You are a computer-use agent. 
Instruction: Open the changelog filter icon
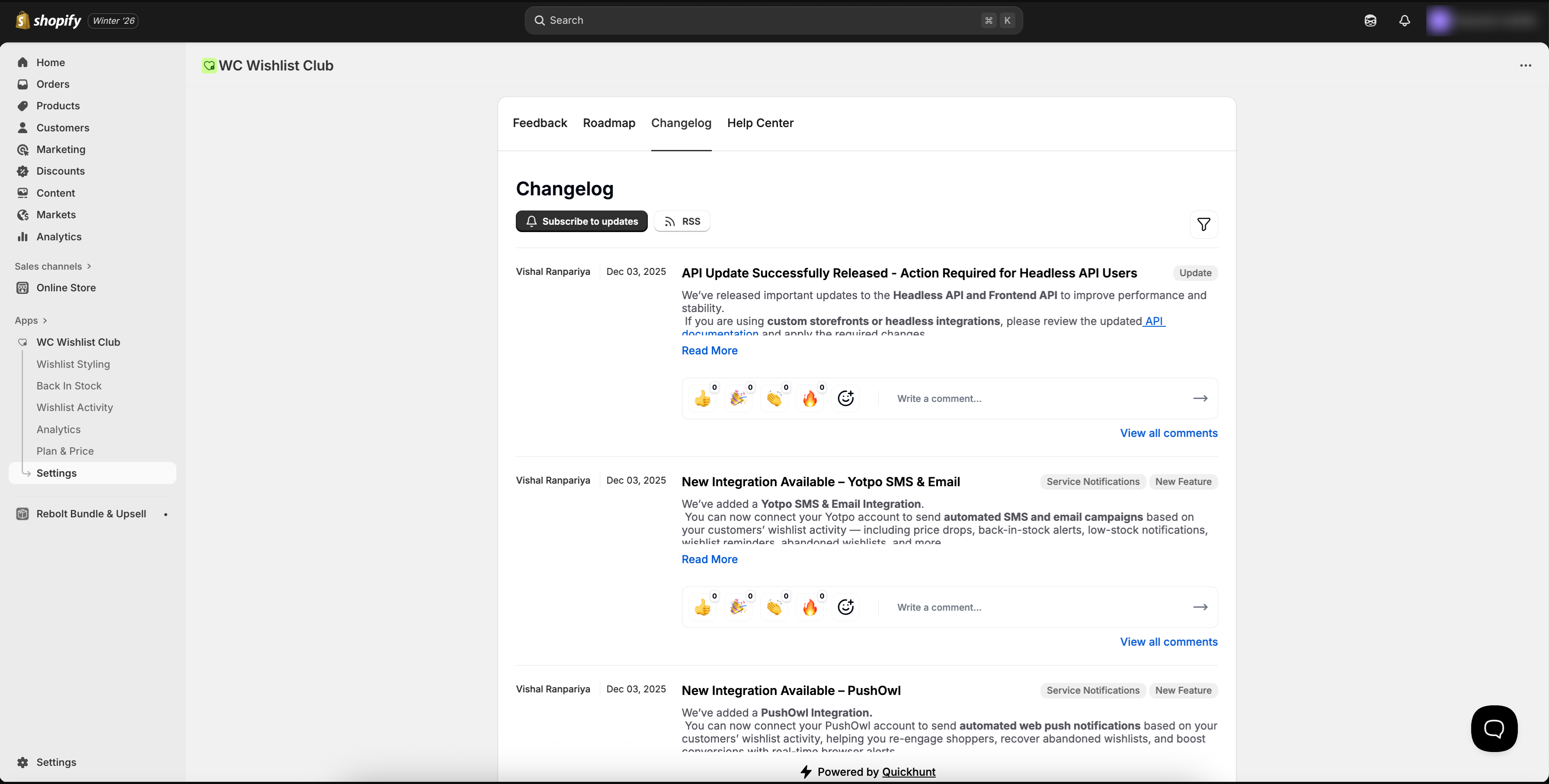(1204, 224)
